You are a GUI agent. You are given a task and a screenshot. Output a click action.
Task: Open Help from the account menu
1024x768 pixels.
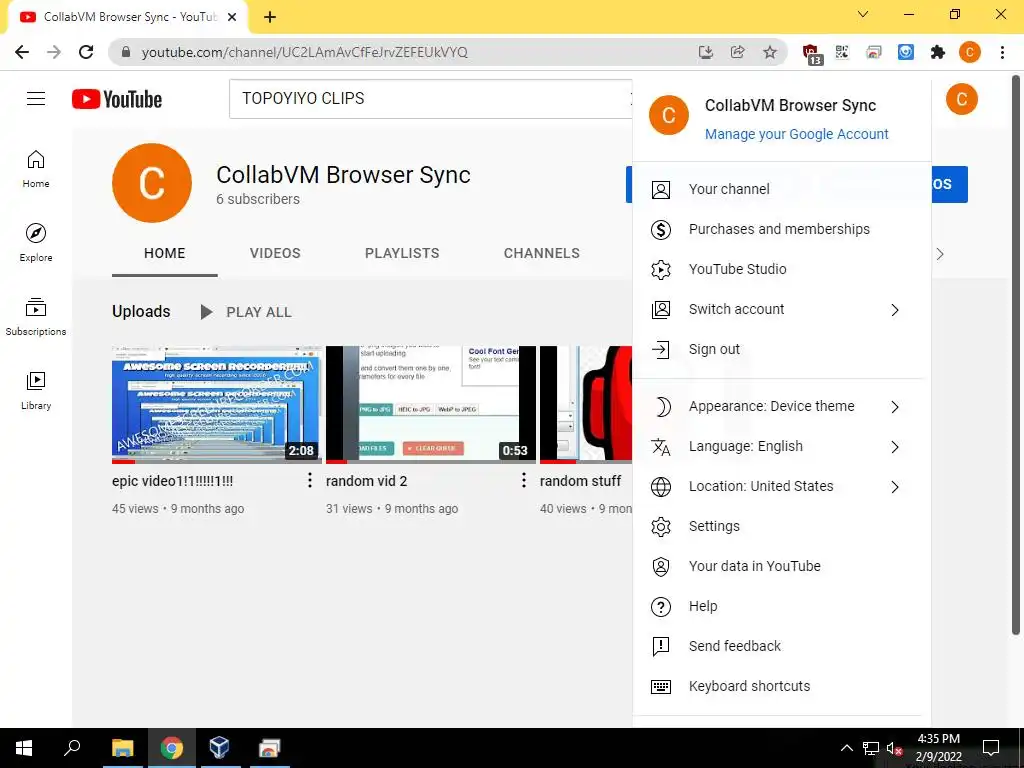coord(777,607)
